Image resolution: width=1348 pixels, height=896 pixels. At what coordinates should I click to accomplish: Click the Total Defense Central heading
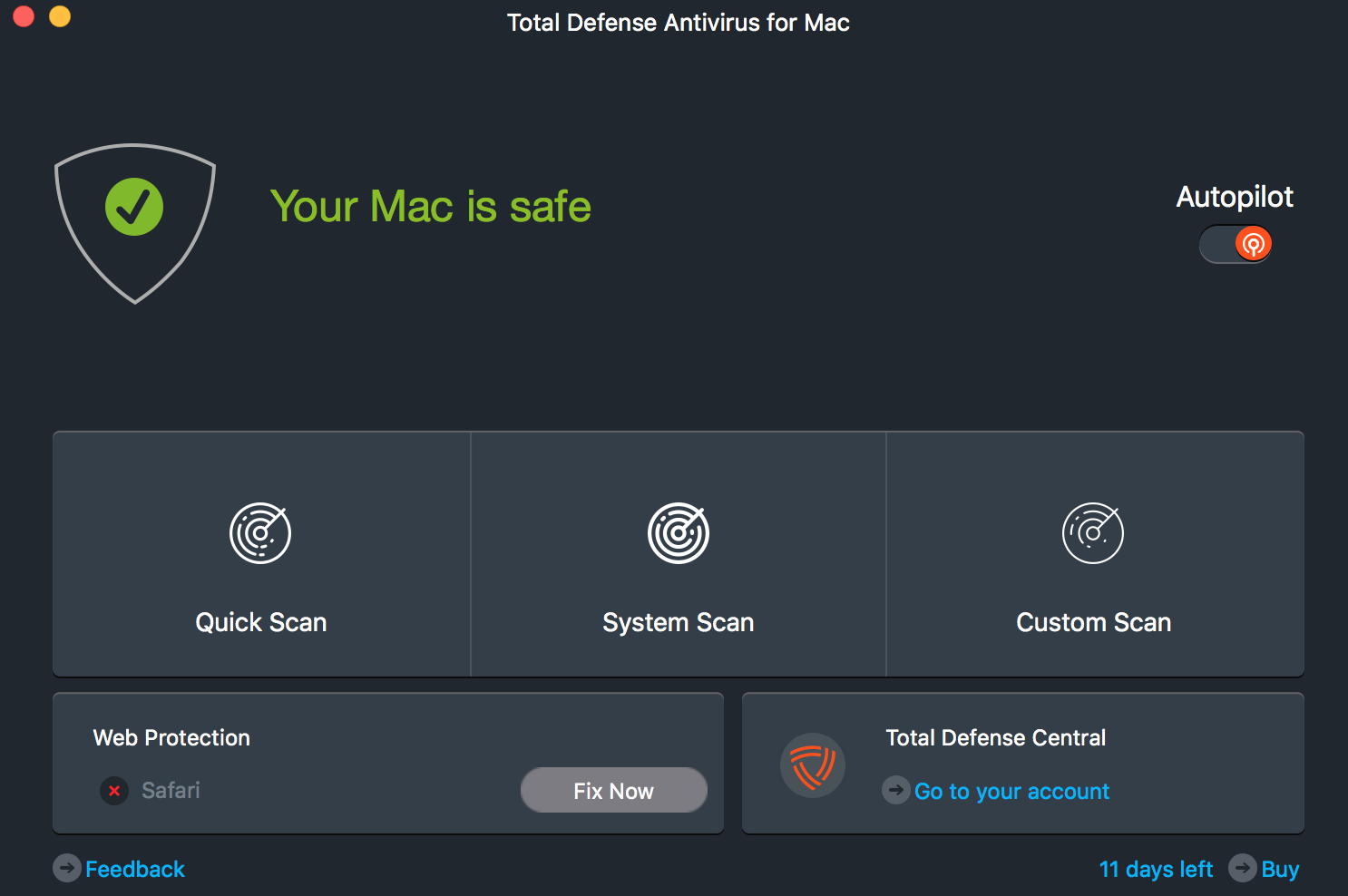click(996, 738)
